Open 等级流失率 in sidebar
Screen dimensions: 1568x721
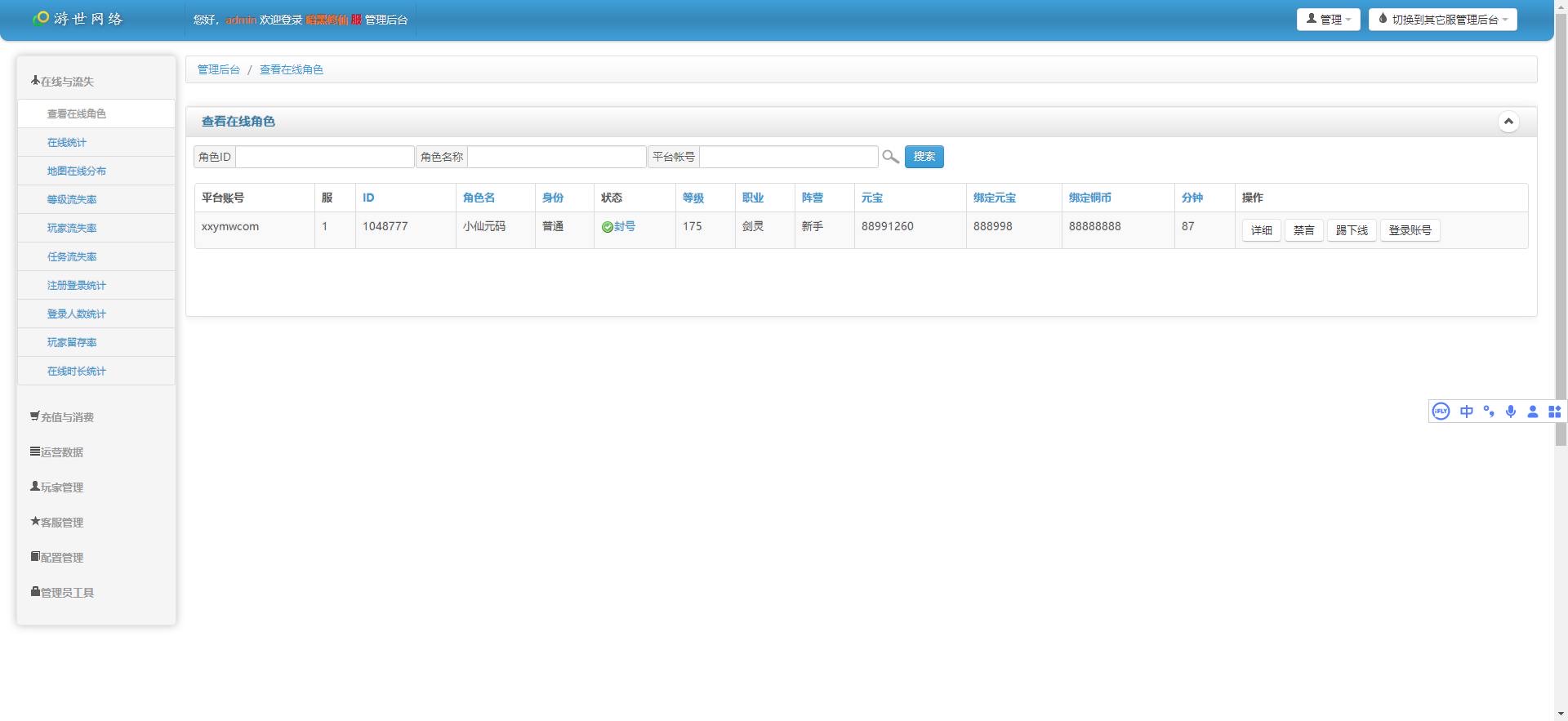[x=96, y=199]
